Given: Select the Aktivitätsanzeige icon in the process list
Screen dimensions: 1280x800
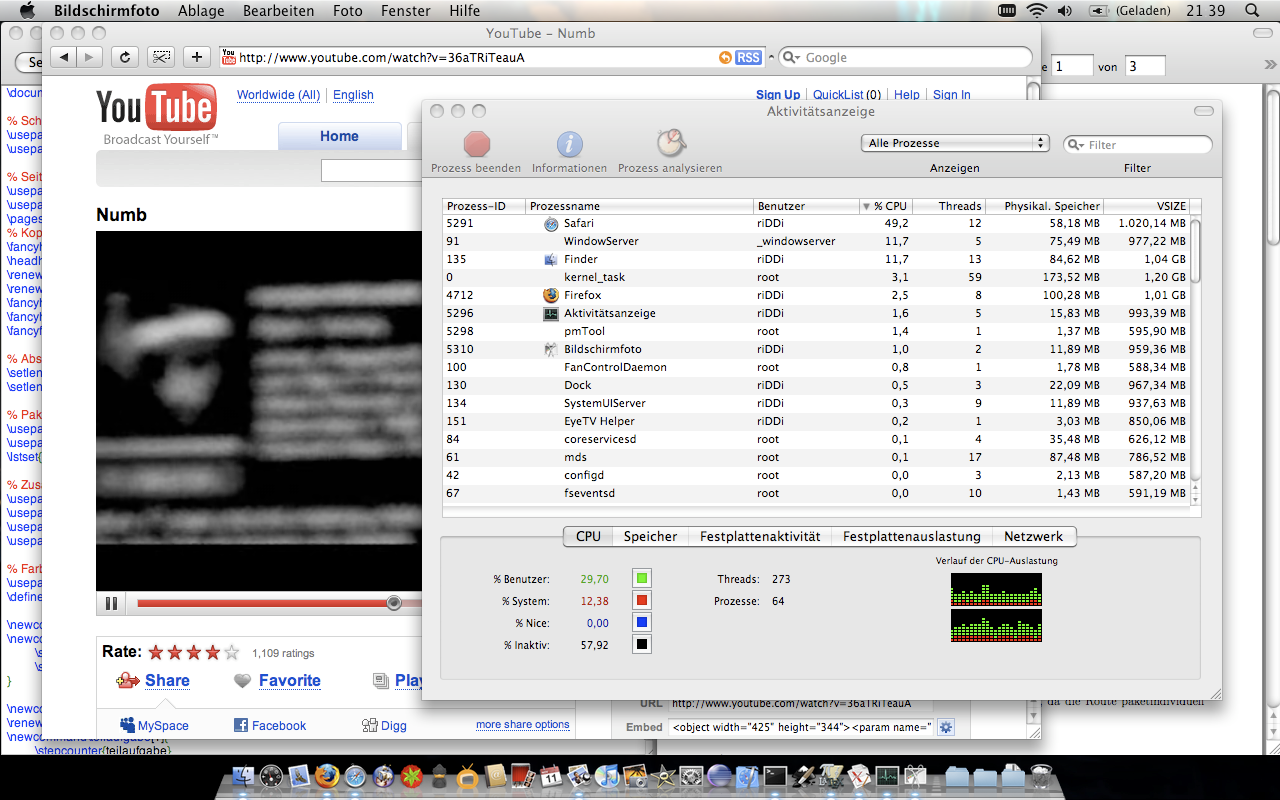Looking at the screenshot, I should click(x=550, y=313).
